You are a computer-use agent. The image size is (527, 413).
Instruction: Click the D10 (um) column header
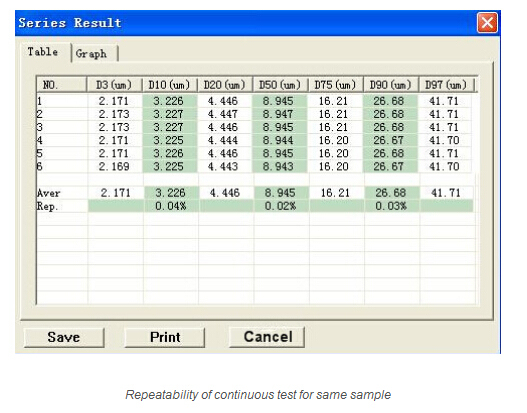coord(169,85)
